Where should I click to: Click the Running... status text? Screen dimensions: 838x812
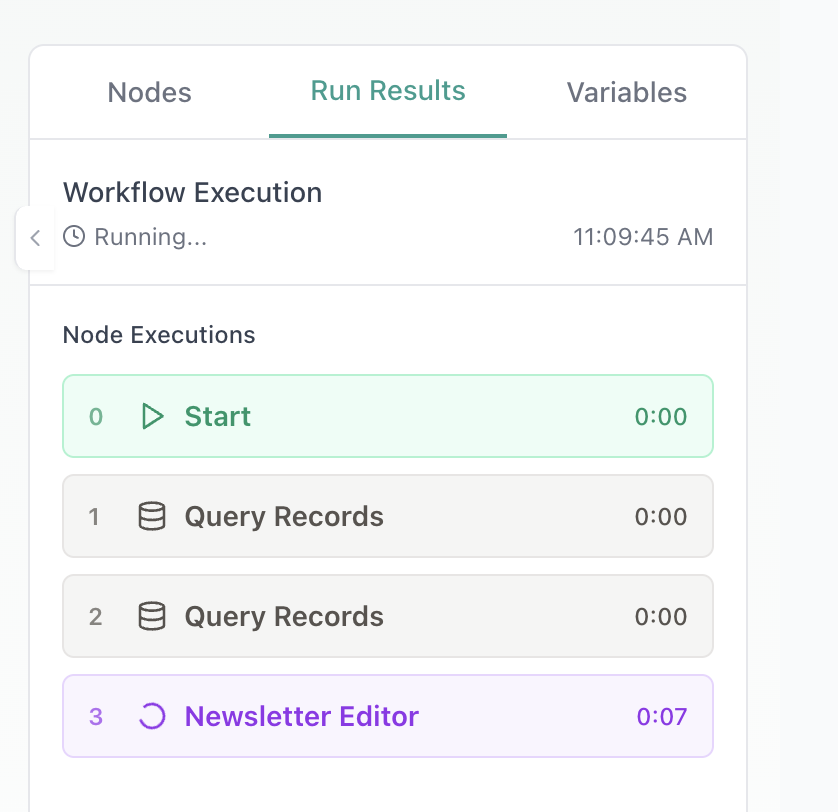tap(151, 237)
